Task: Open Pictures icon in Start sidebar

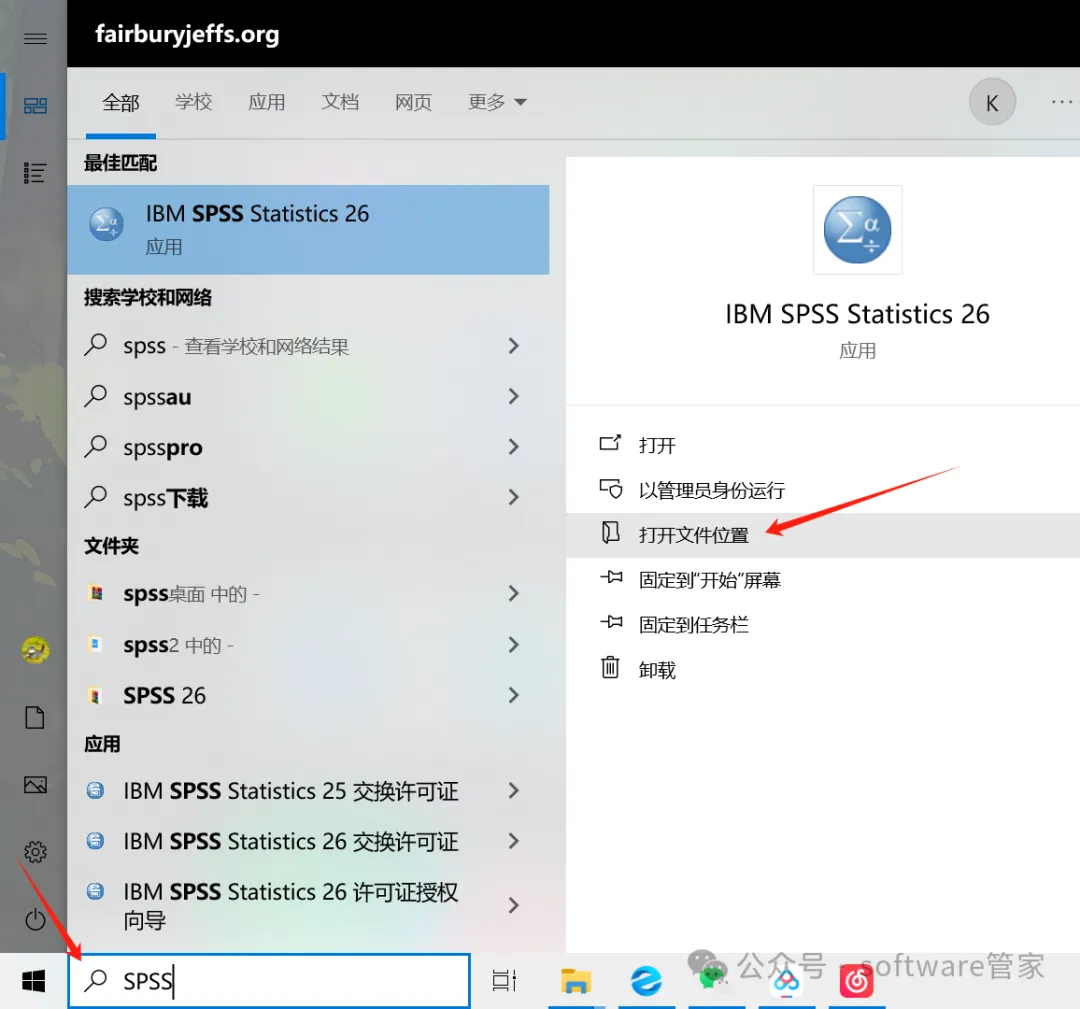Action: point(35,784)
